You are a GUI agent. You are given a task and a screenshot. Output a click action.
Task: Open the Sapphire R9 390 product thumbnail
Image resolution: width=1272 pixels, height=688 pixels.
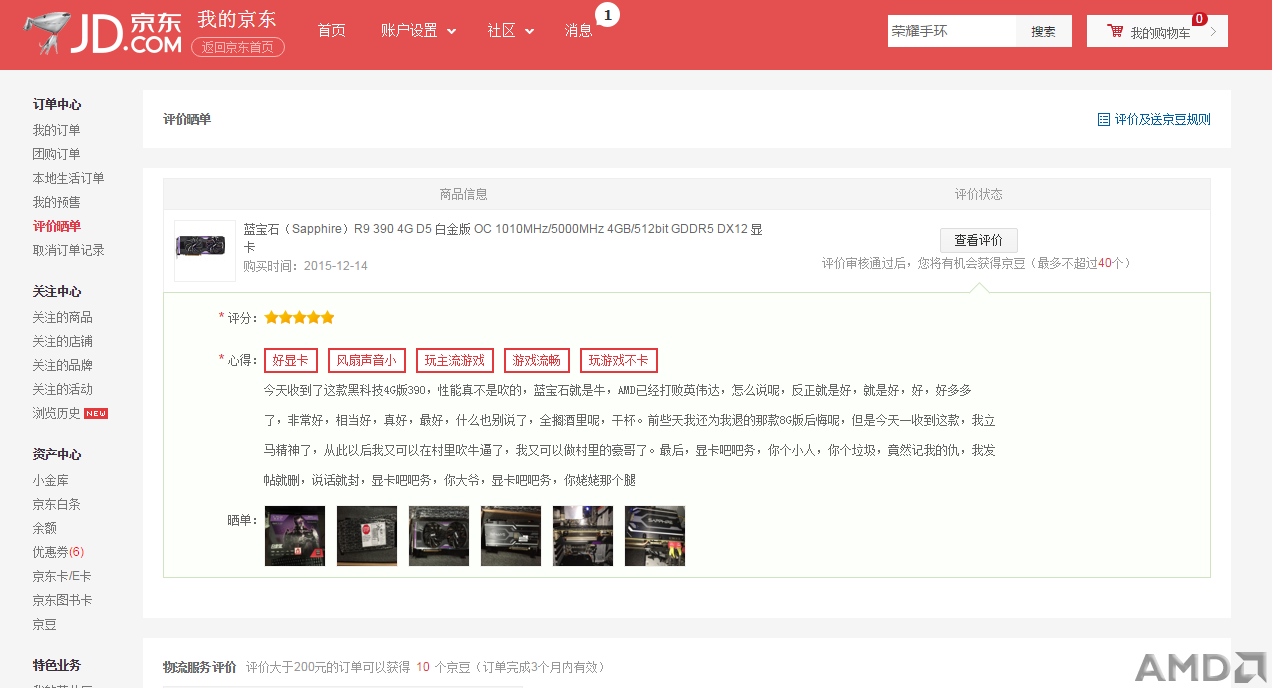tap(205, 250)
